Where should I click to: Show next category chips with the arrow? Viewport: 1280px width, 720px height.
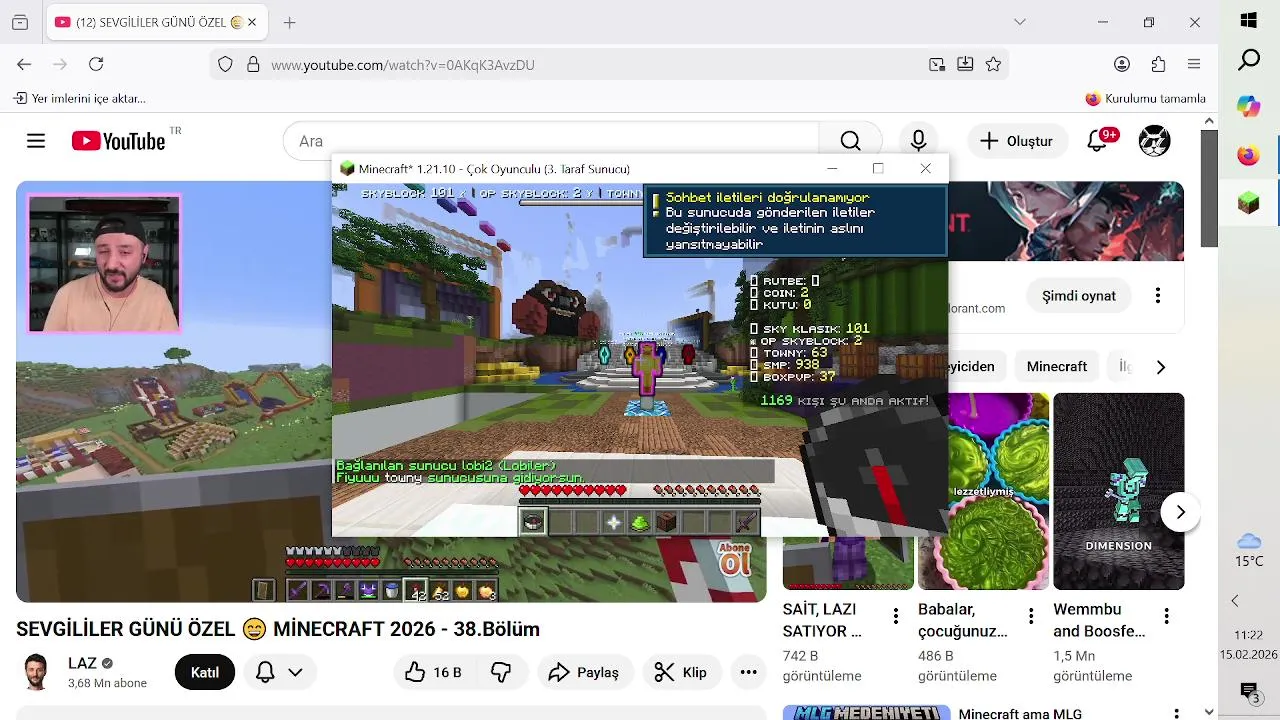[x=1160, y=367]
